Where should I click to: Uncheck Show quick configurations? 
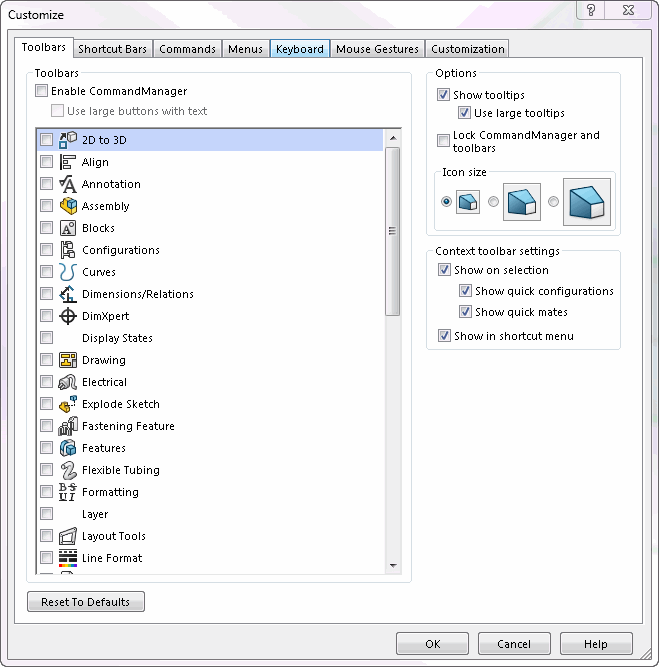[x=465, y=291]
